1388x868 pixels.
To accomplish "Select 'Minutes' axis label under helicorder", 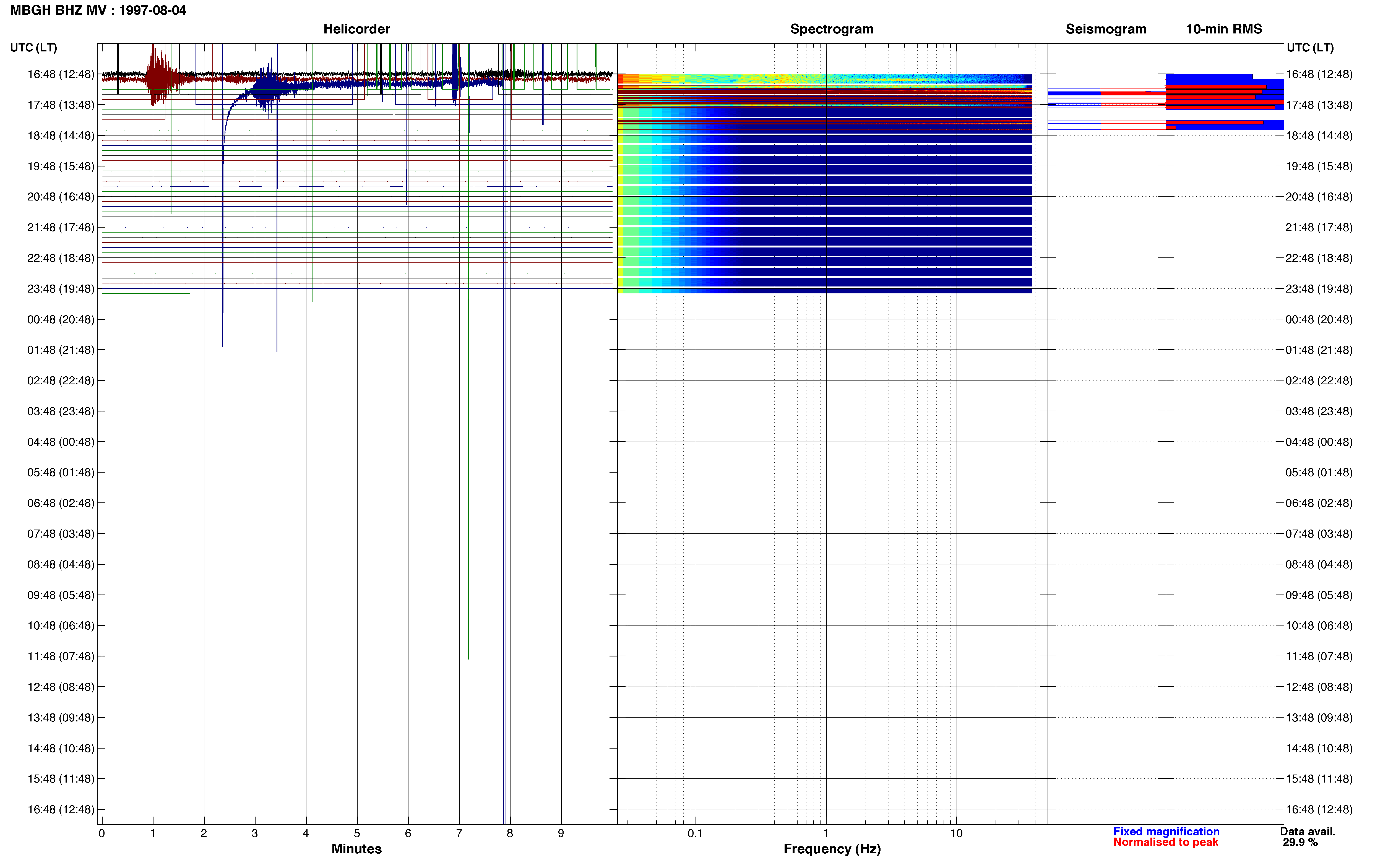I will tap(356, 848).
